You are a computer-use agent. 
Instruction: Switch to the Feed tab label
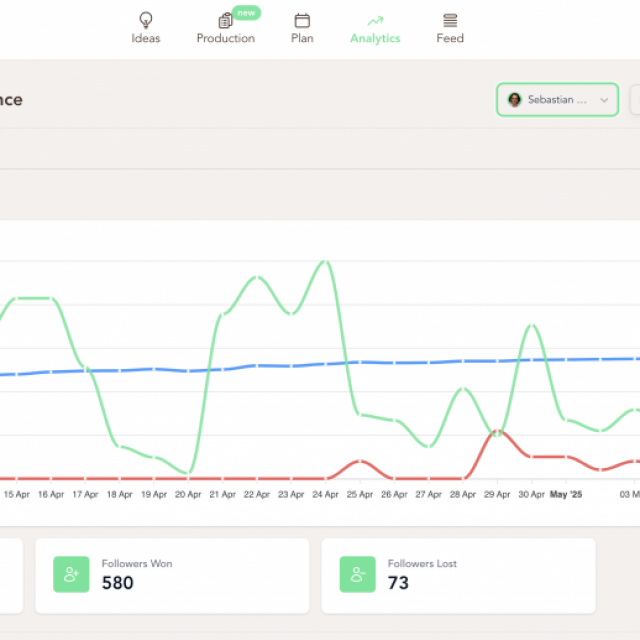click(x=450, y=39)
